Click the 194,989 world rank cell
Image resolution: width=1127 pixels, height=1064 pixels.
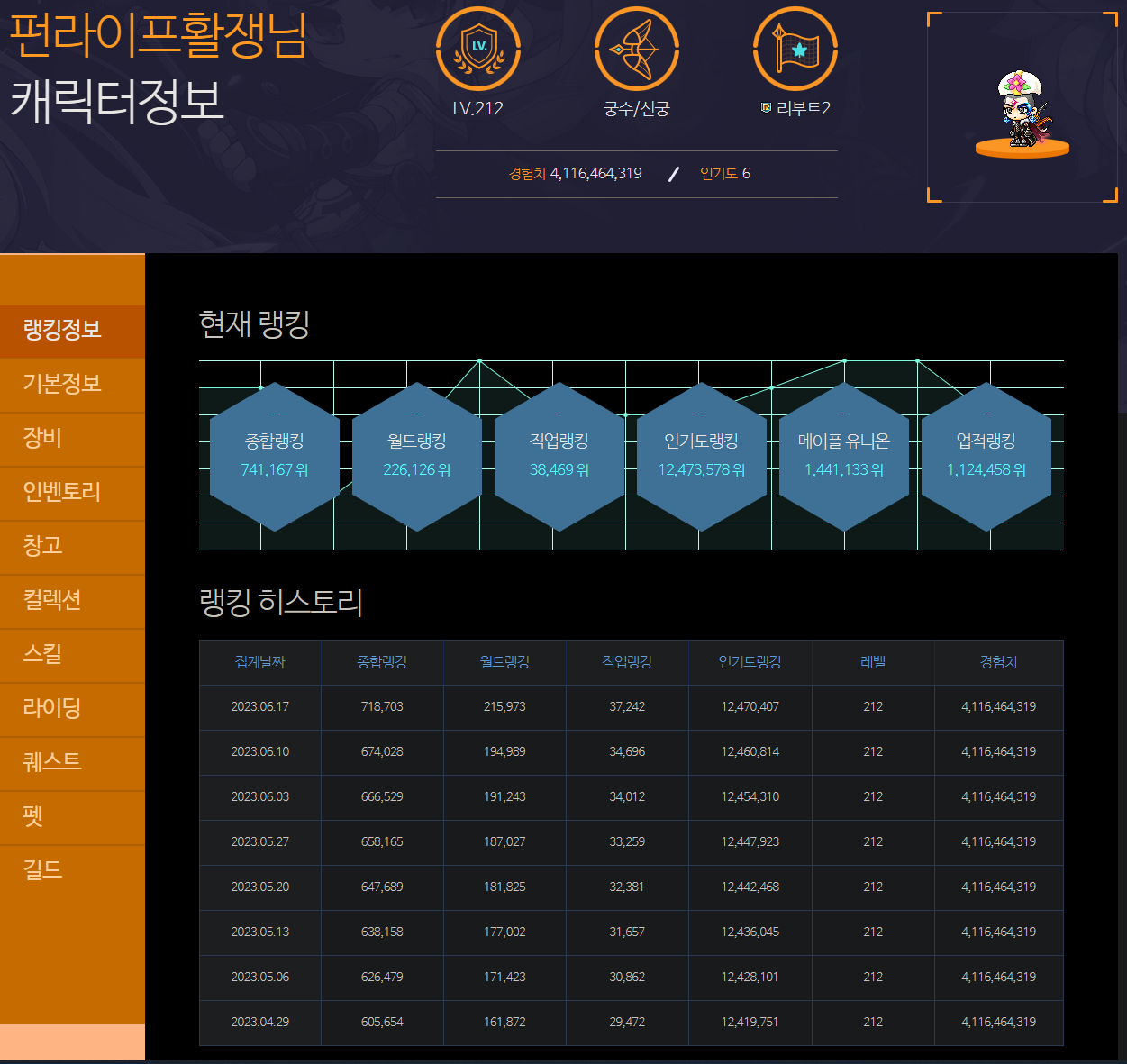504,752
